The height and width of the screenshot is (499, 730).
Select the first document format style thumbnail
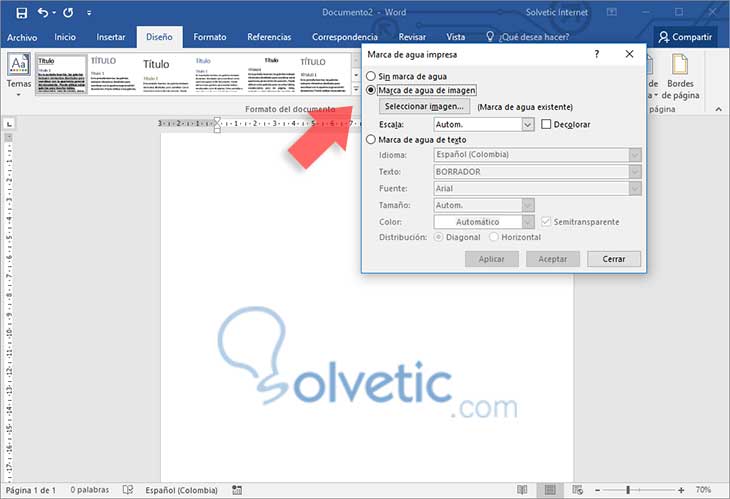tap(61, 74)
